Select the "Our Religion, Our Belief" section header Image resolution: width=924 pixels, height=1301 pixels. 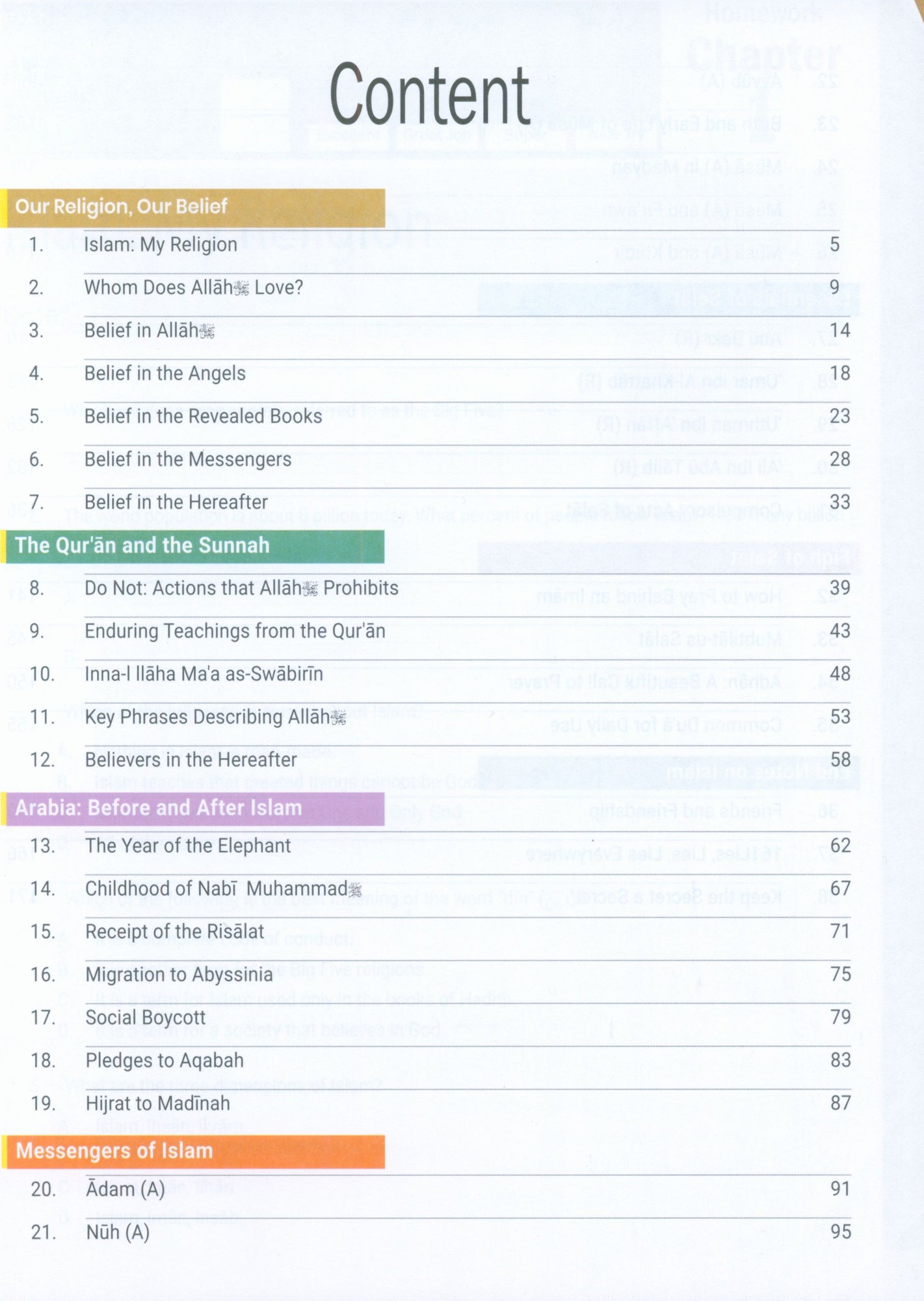pyautogui.click(x=122, y=207)
